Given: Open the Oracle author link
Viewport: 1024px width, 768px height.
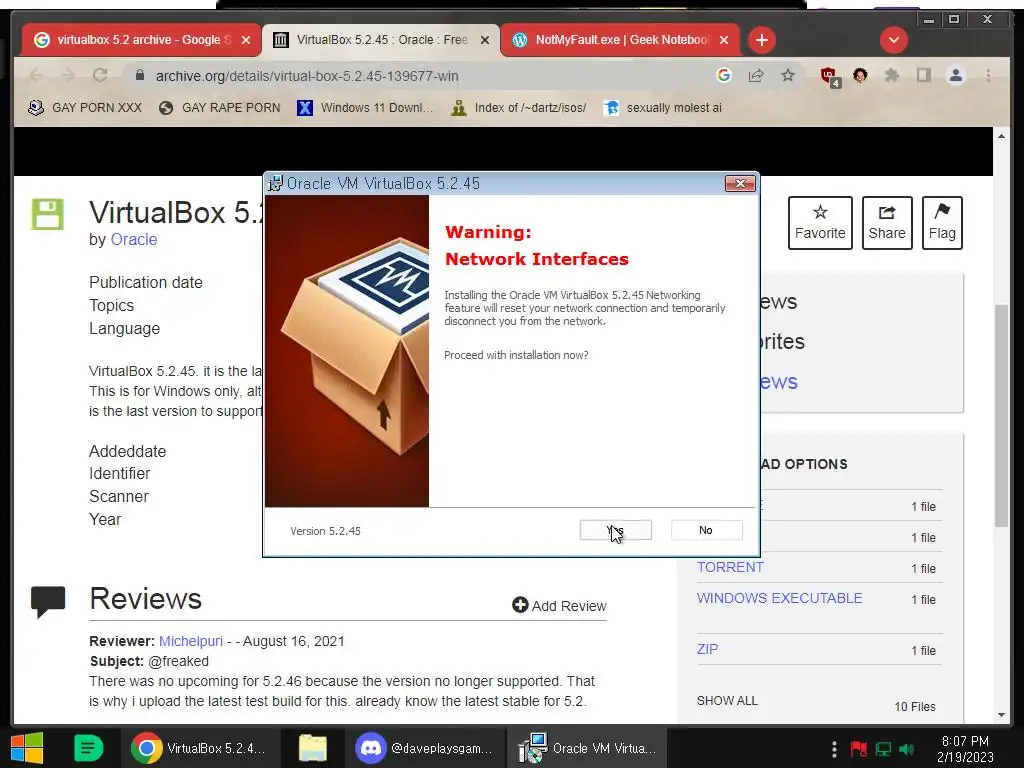Looking at the screenshot, I should click(x=134, y=240).
